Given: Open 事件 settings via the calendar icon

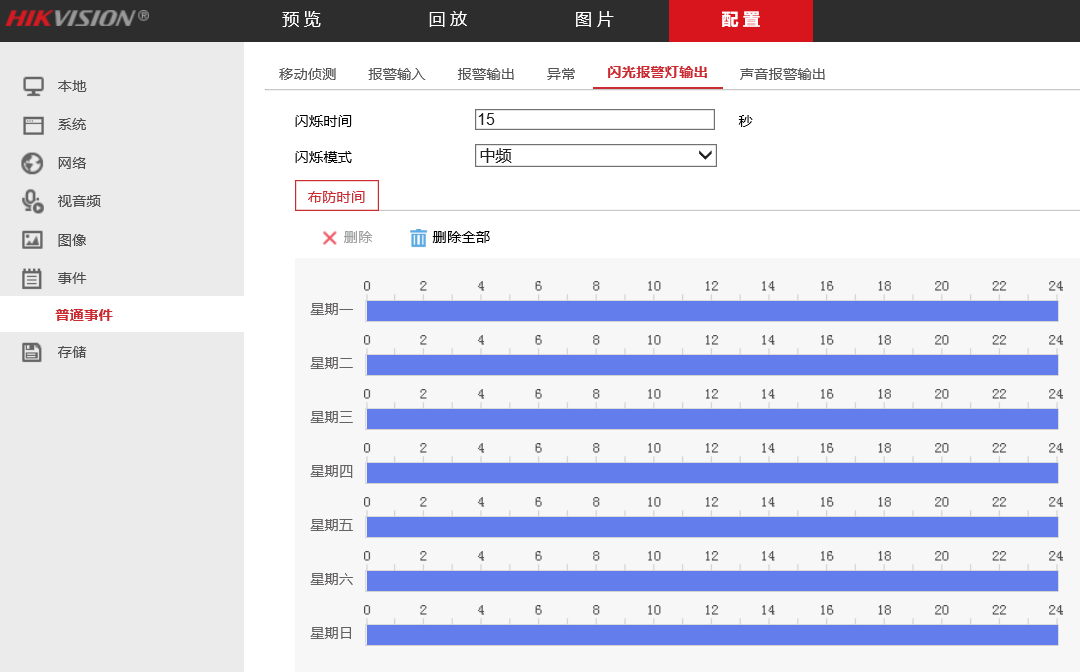Looking at the screenshot, I should click(x=32, y=277).
